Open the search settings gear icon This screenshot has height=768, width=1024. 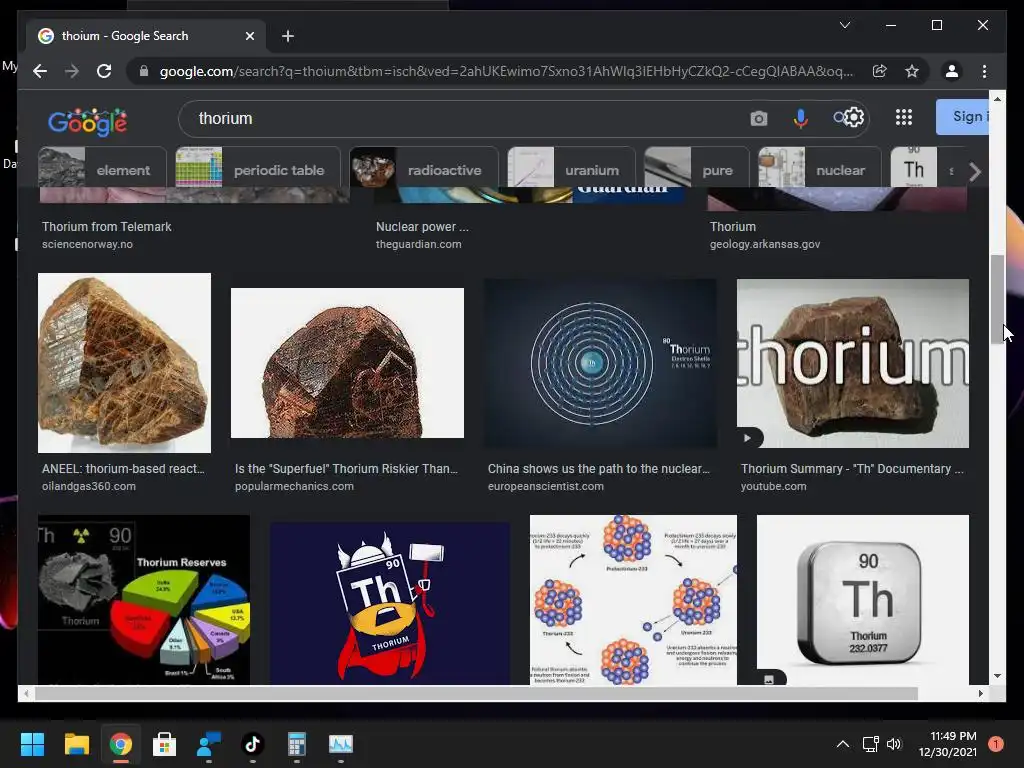click(853, 118)
